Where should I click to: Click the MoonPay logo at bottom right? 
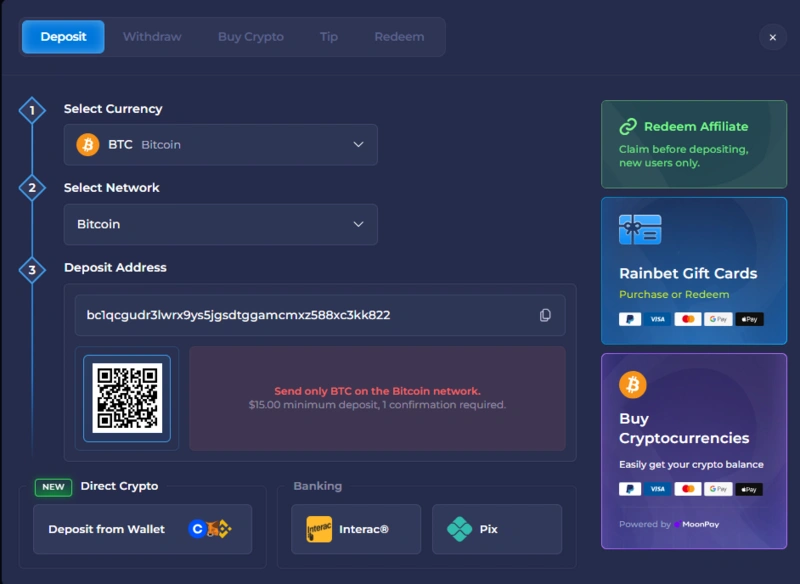click(699, 524)
